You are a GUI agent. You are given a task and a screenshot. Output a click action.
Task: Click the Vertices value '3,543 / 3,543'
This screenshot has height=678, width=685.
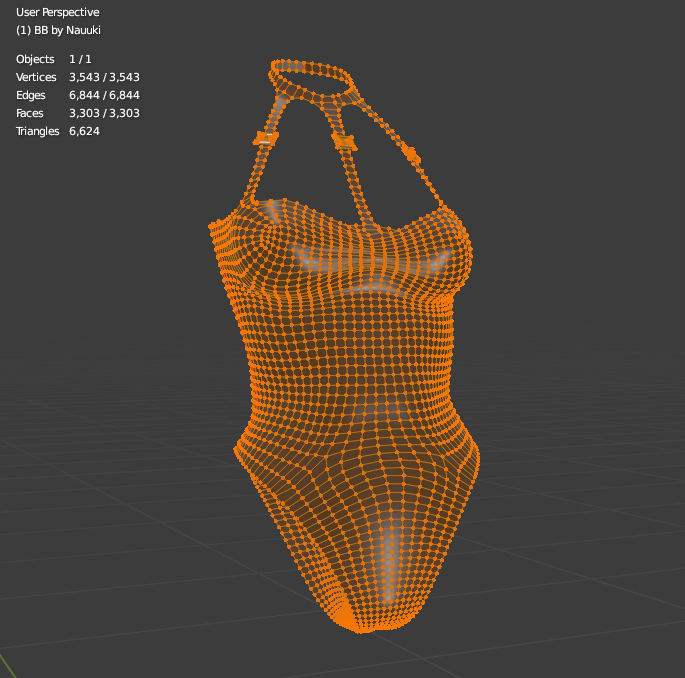pyautogui.click(x=104, y=77)
